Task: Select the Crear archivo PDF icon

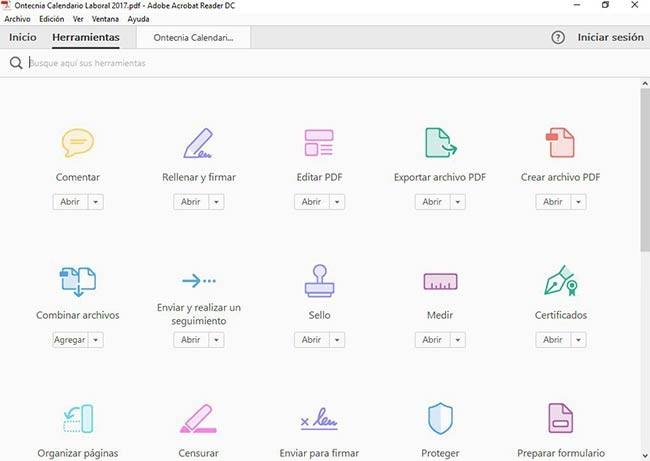Action: [560, 143]
